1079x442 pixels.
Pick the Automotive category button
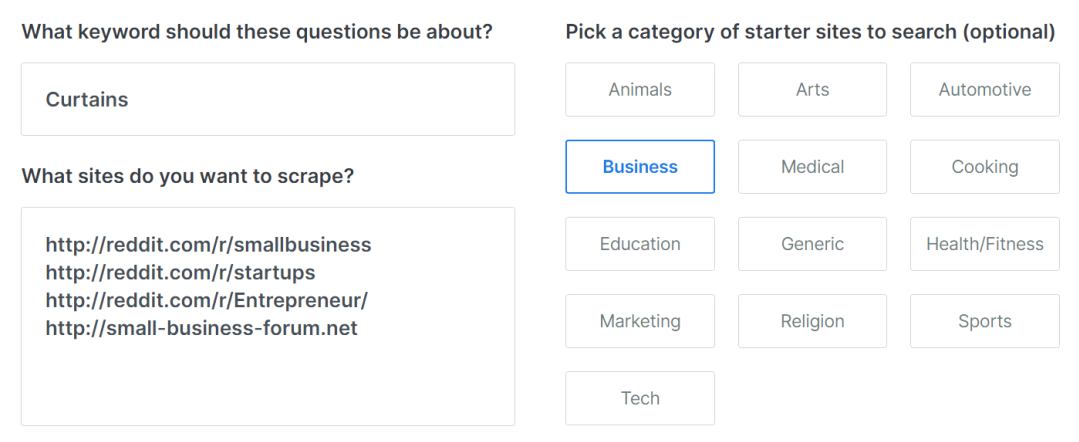pos(984,90)
